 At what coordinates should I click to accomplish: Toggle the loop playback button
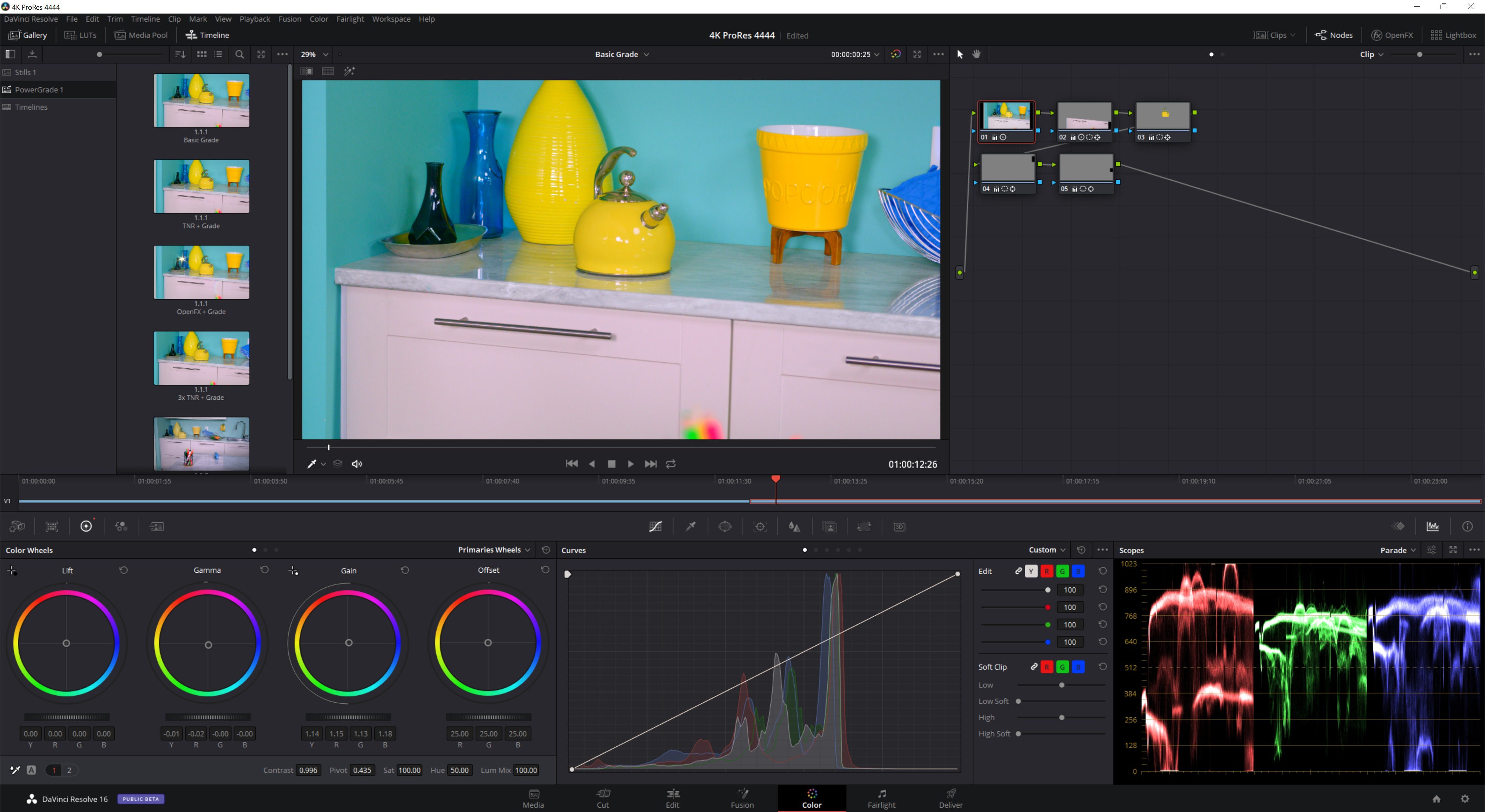[671, 464]
